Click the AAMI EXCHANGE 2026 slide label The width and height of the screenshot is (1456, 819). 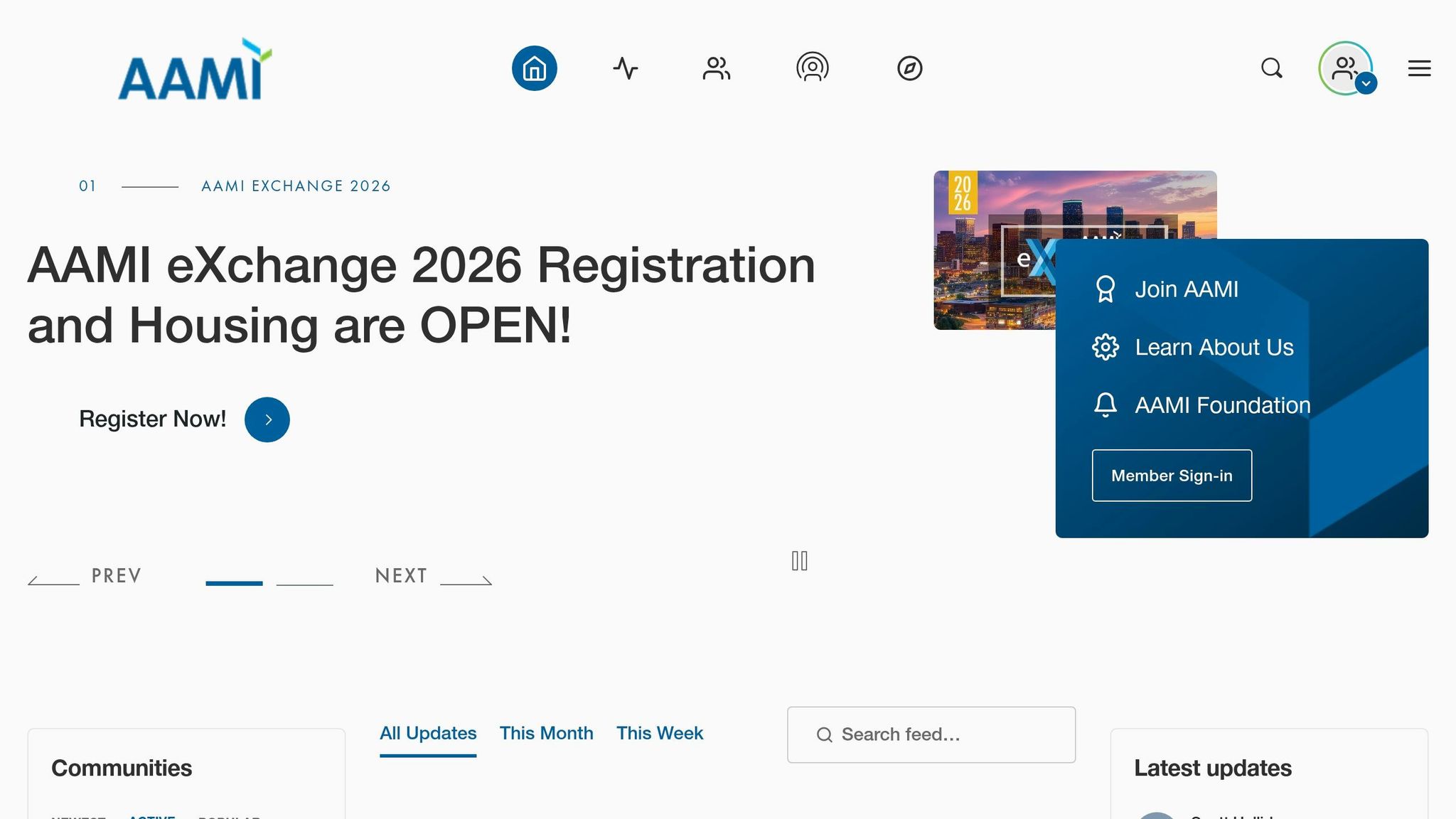click(296, 186)
